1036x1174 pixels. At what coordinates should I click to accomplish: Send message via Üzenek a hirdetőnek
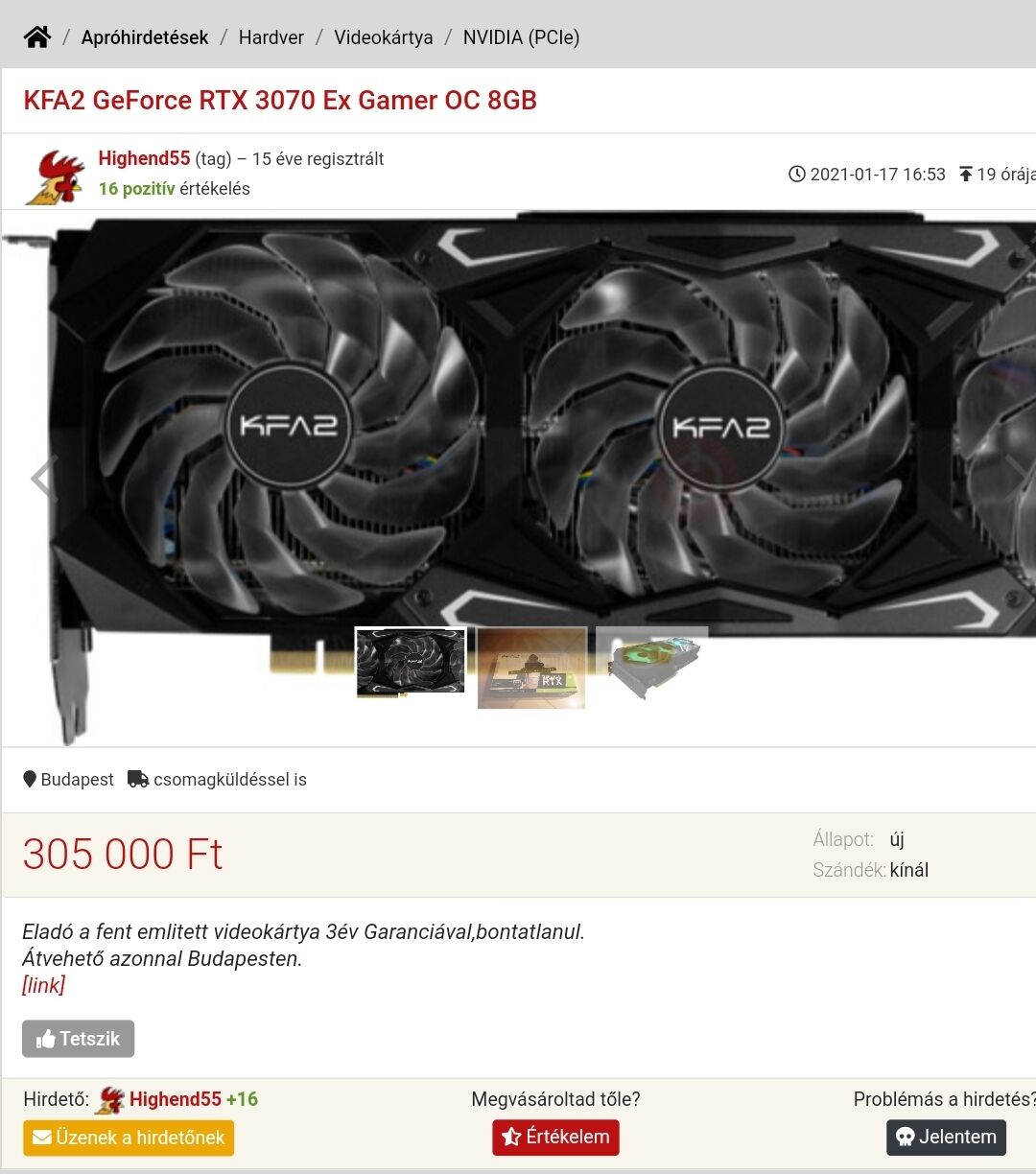[129, 1138]
